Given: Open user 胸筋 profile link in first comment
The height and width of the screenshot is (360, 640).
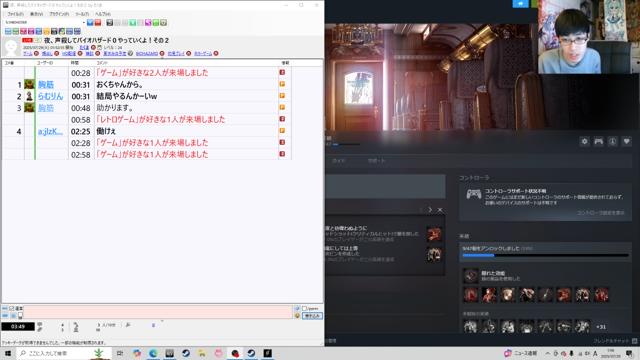Looking at the screenshot, I should click(x=46, y=84).
